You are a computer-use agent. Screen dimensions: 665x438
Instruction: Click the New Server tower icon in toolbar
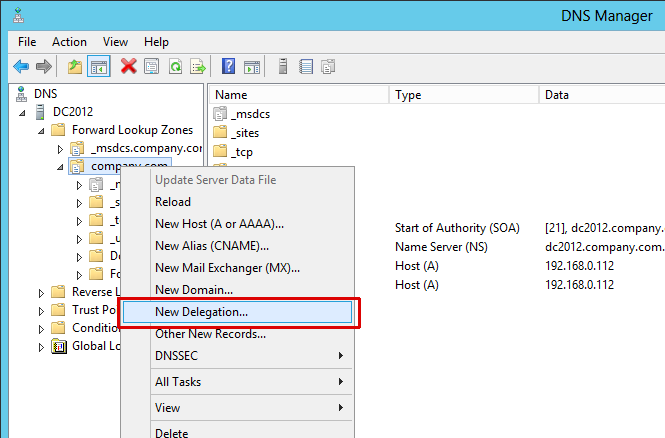point(283,67)
